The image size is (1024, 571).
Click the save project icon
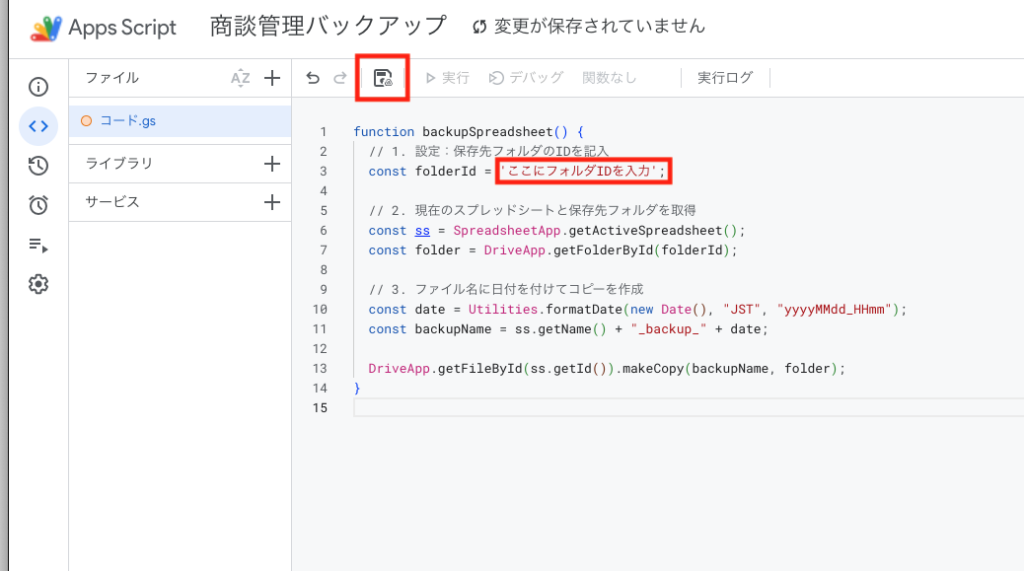382,78
